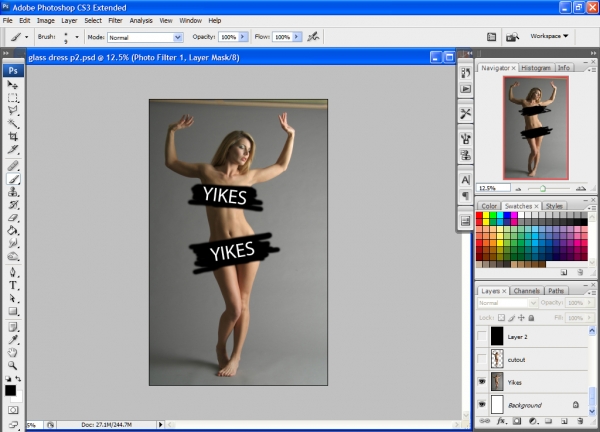This screenshot has height=432, width=600.
Task: Select the Rectangular Marquee tool
Action: pyautogui.click(x=13, y=98)
